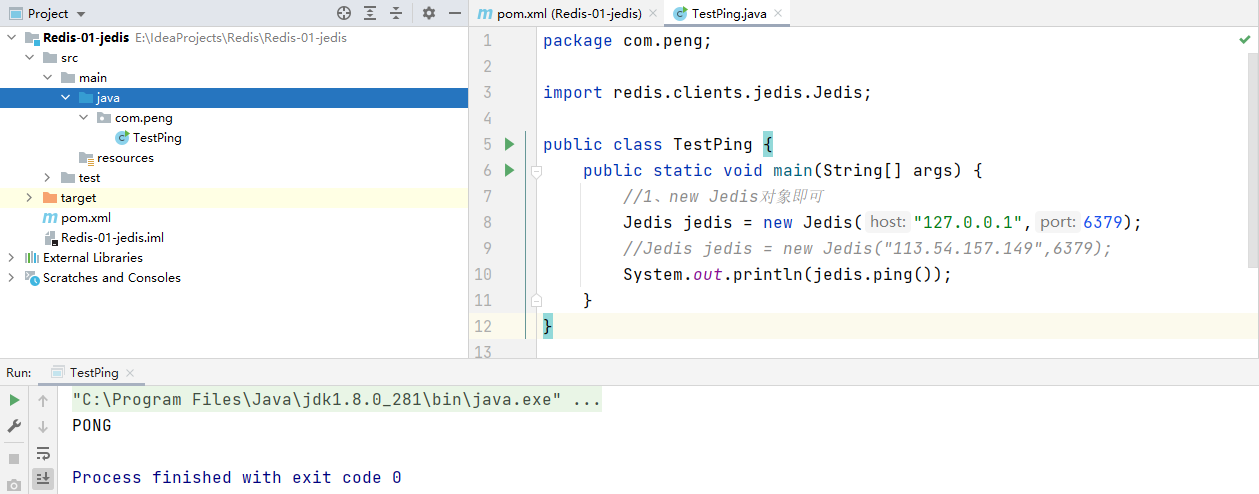The width and height of the screenshot is (1259, 494).
Task: Click the java.exe command line in console
Action: pyautogui.click(x=336, y=400)
